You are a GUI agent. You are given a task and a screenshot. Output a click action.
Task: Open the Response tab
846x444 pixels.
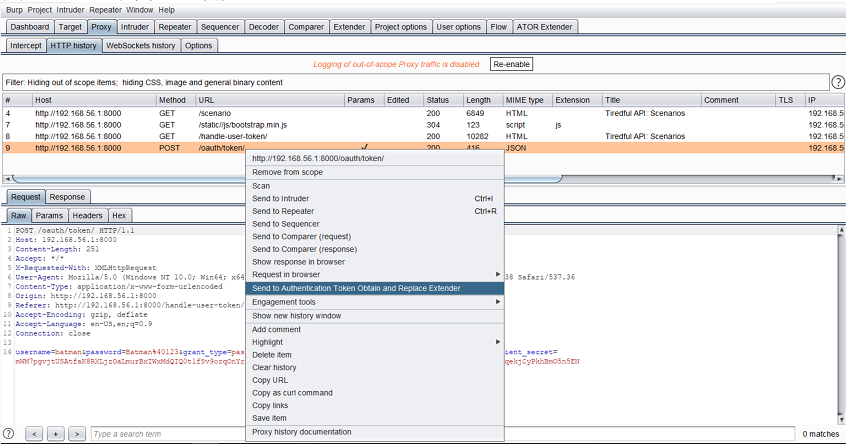coord(67,197)
